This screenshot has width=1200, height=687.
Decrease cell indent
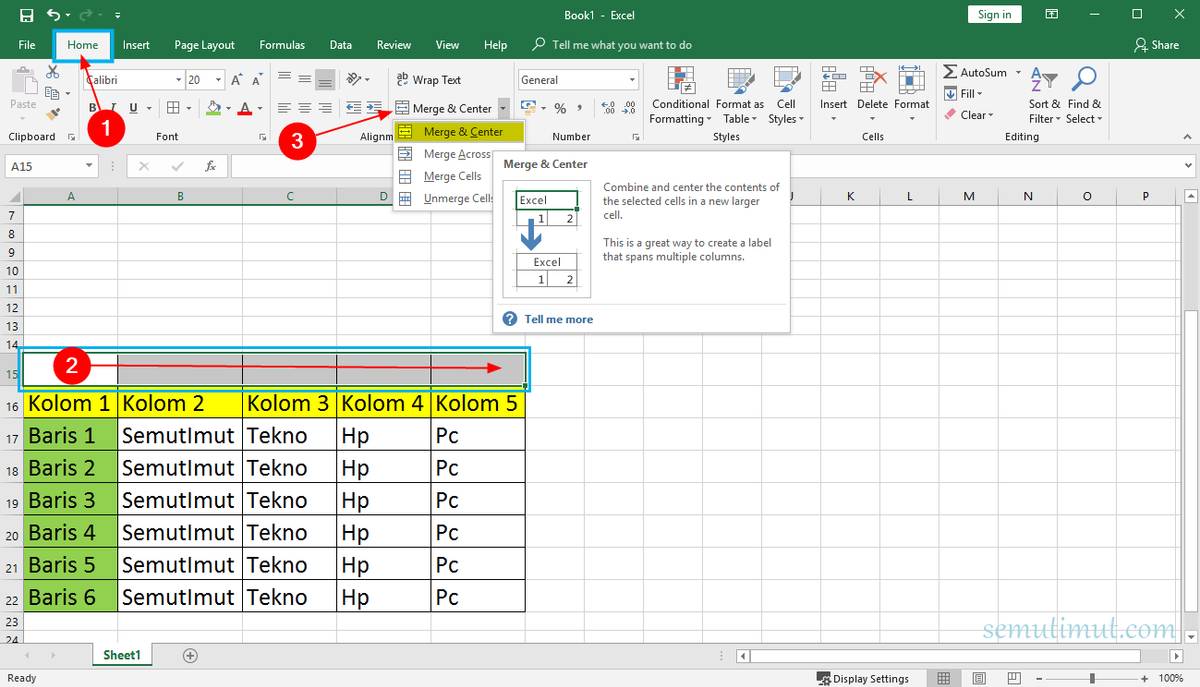coord(353,108)
